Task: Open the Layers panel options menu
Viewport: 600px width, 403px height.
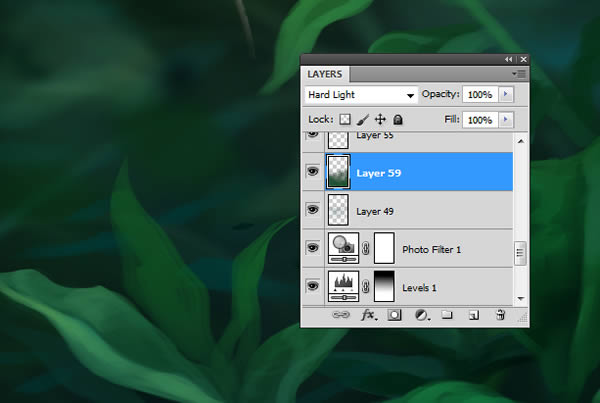Action: click(x=519, y=73)
